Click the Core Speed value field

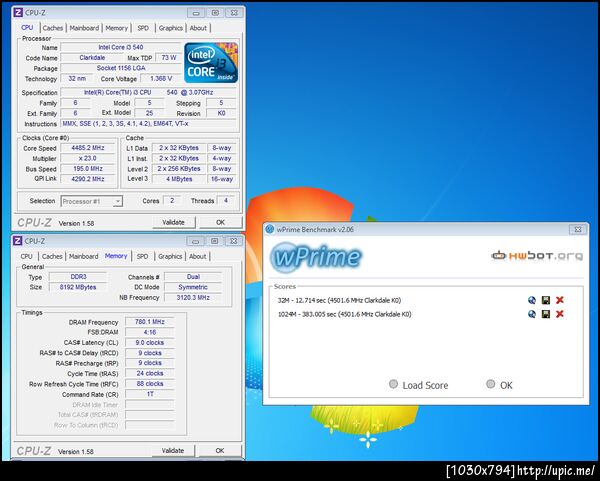pos(88,148)
